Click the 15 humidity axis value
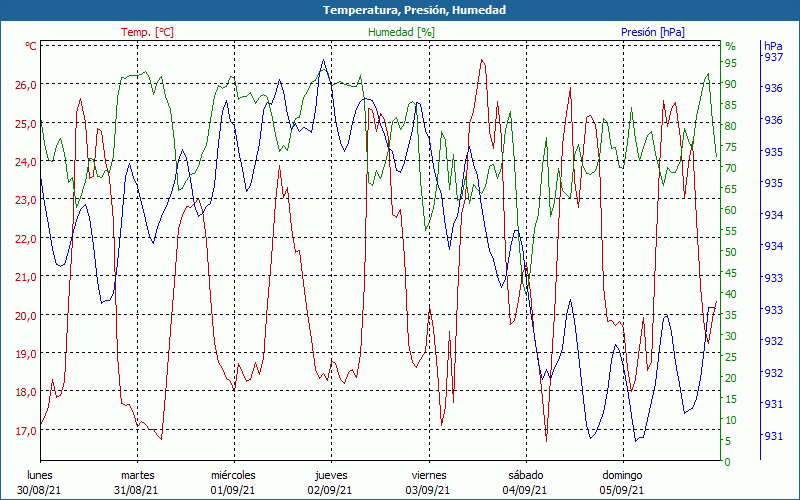This screenshot has width=800, height=500. [731, 399]
